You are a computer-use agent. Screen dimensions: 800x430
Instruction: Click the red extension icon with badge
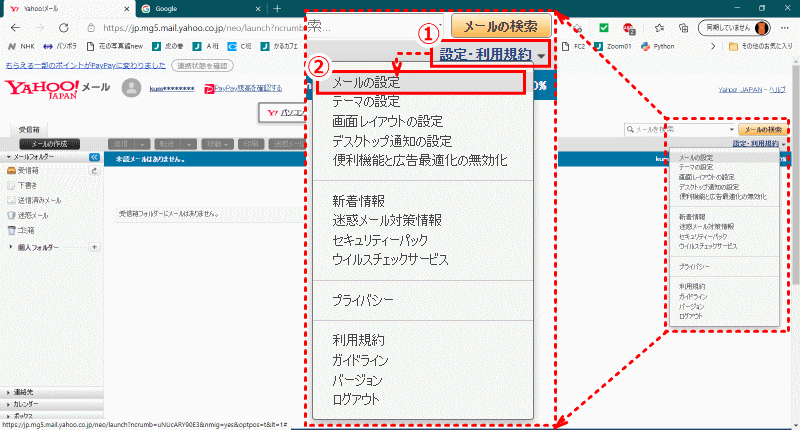(629, 28)
